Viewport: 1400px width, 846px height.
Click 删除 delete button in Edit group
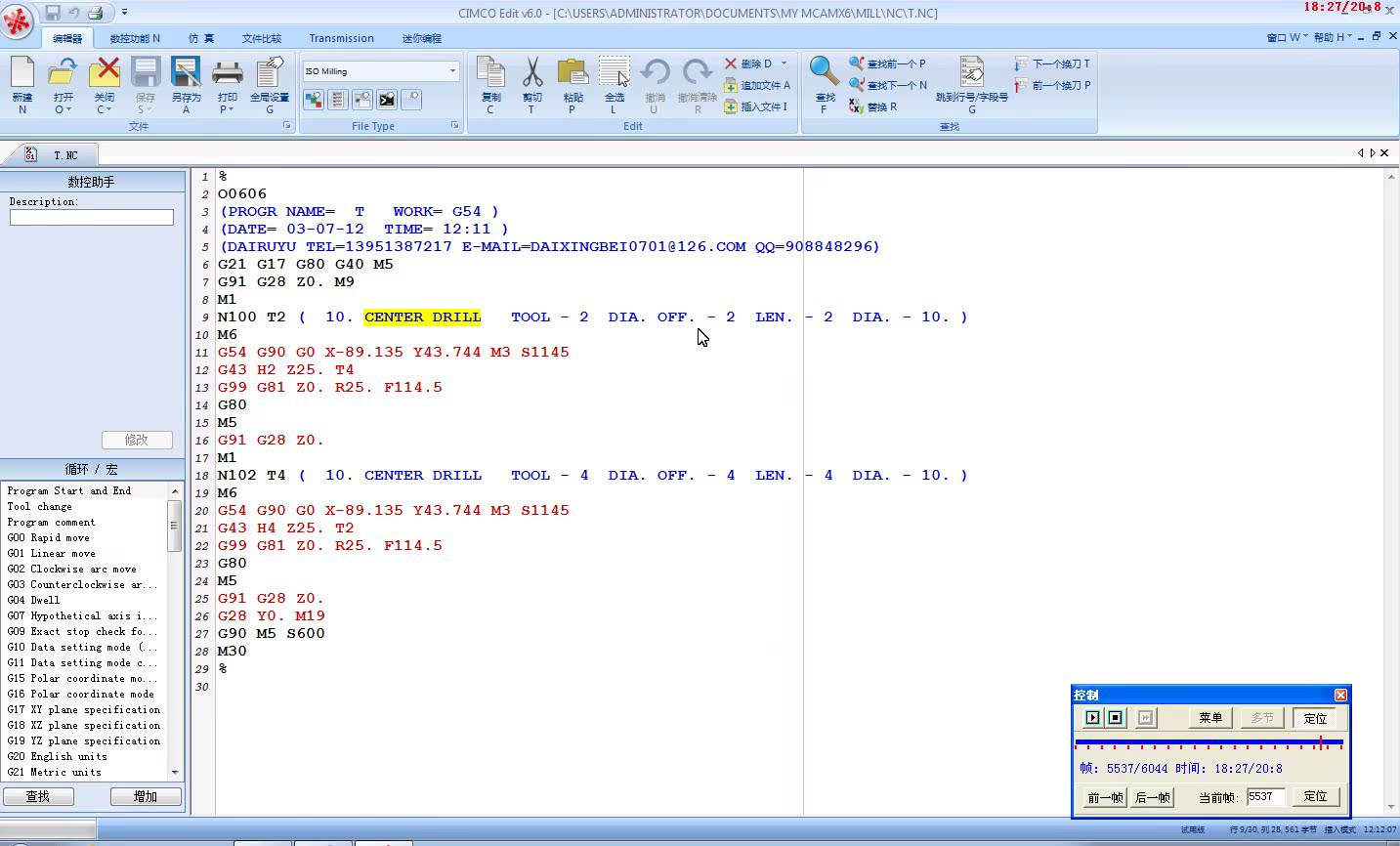[x=748, y=63]
